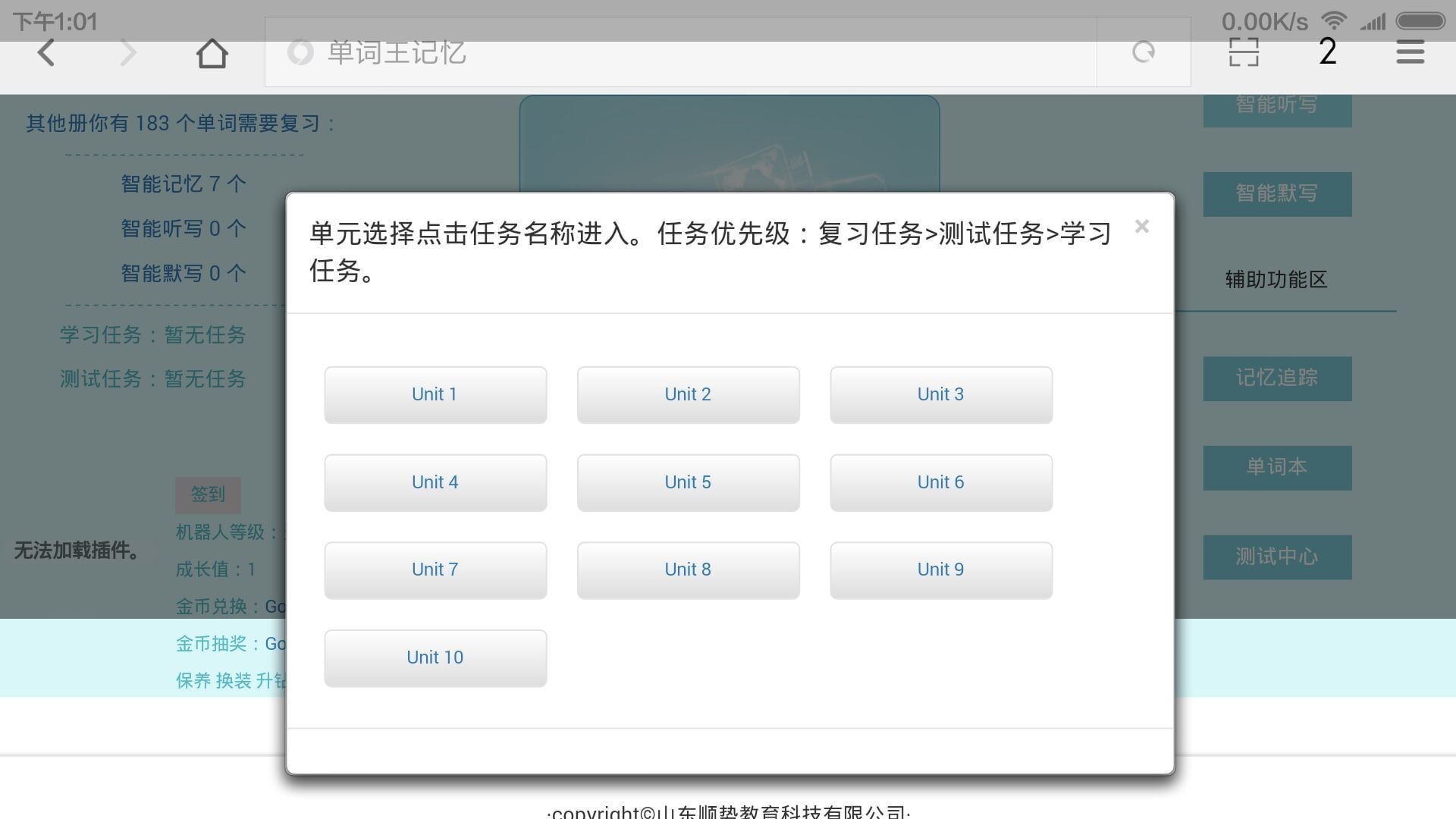1456x819 pixels.
Task: Close the unit selection dialog
Action: (1140, 225)
